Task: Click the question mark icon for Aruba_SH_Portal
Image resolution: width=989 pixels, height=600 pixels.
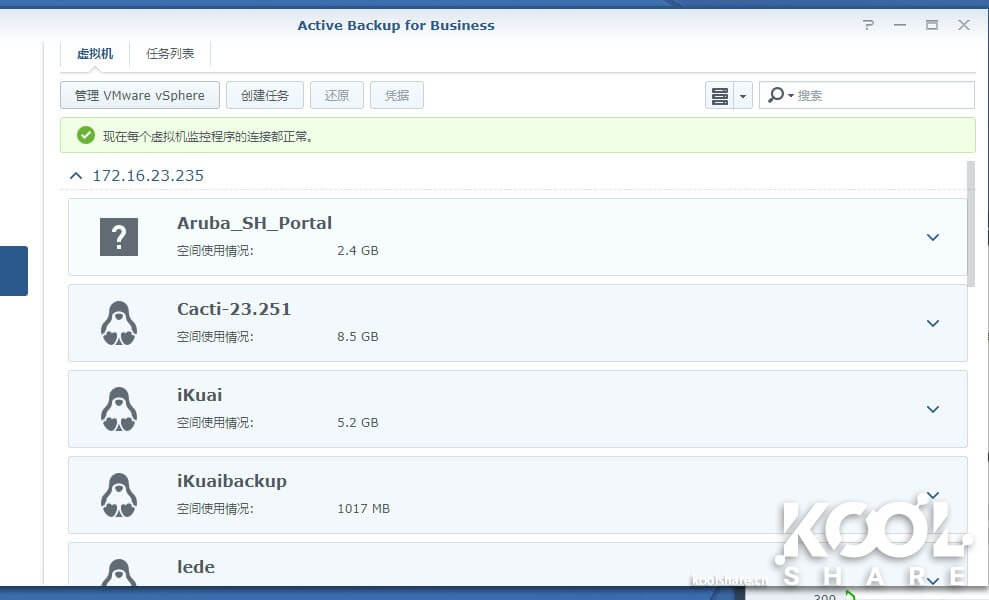Action: click(x=119, y=237)
